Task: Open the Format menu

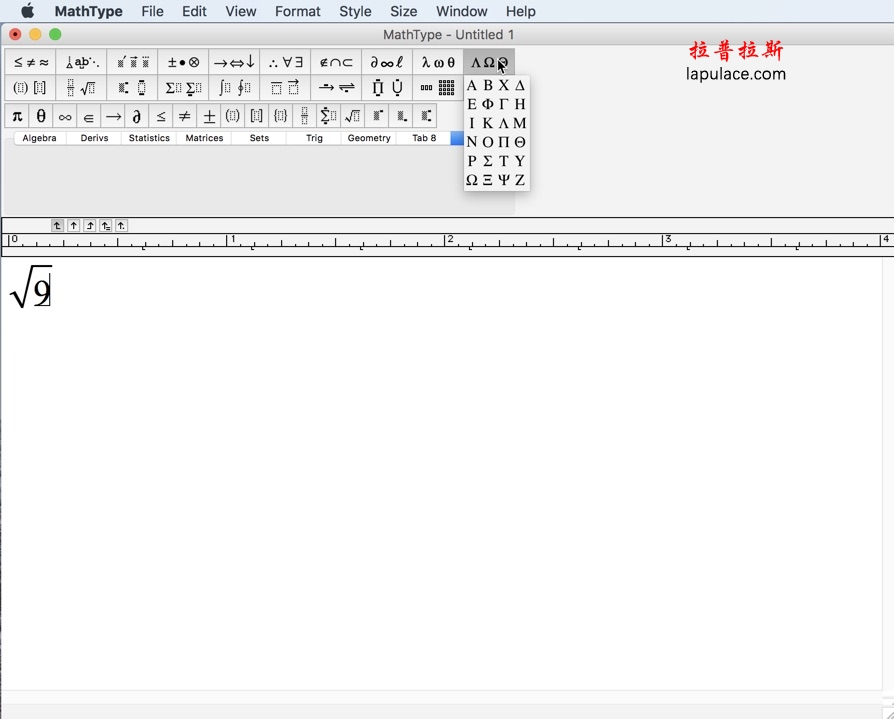Action: 297,11
